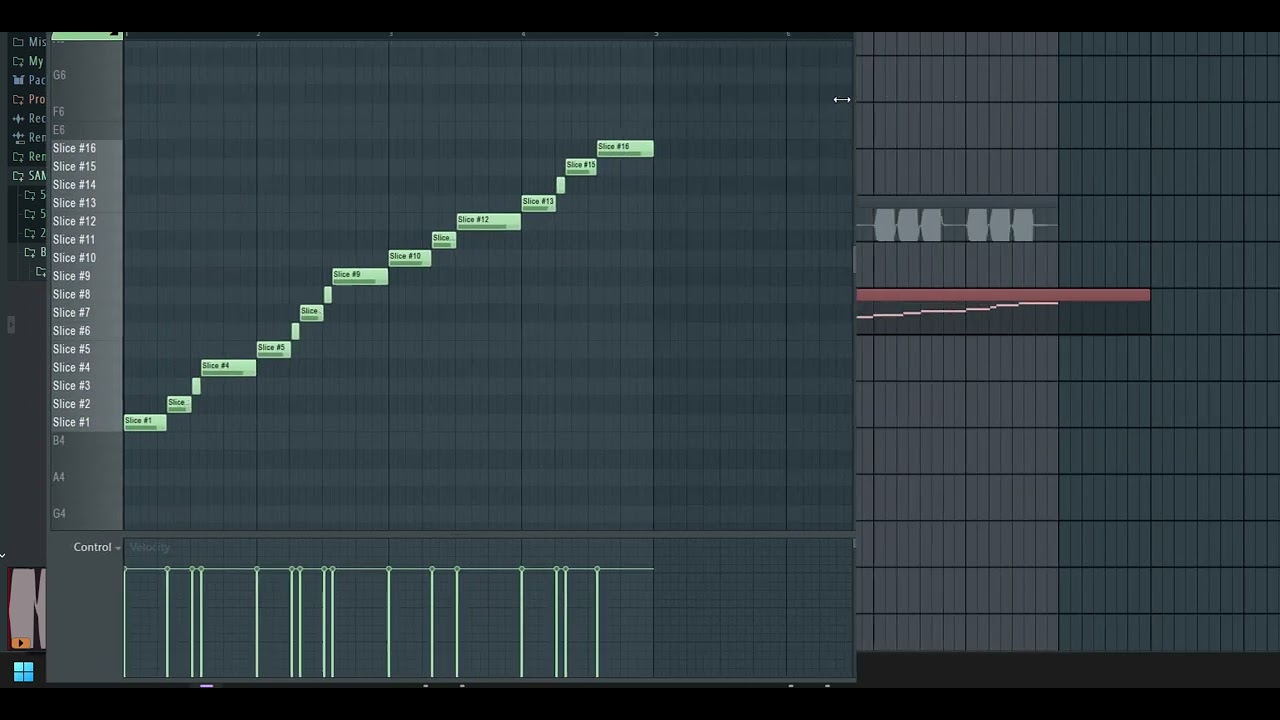Open the Control dropdown in event editor

pyautogui.click(x=97, y=547)
